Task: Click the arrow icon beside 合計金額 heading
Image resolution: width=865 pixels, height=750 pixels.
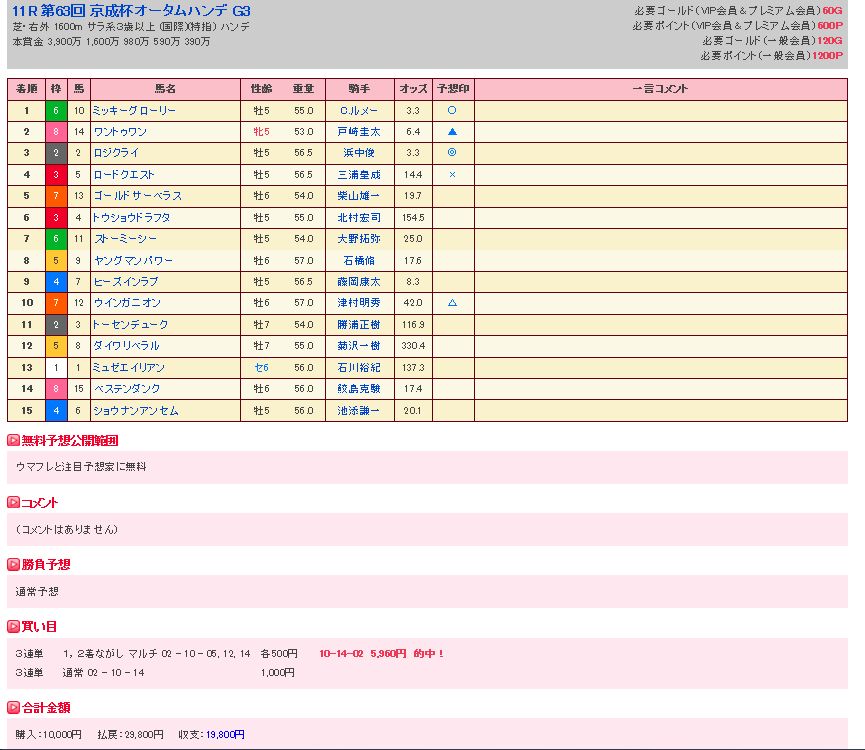Action: [13, 708]
